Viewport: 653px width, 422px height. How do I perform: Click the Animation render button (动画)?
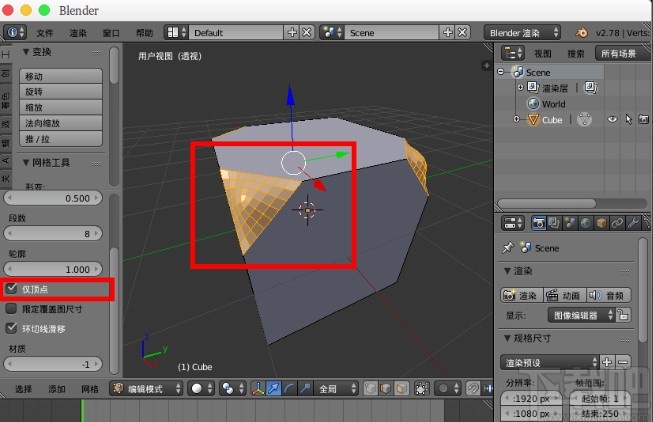(x=565, y=295)
